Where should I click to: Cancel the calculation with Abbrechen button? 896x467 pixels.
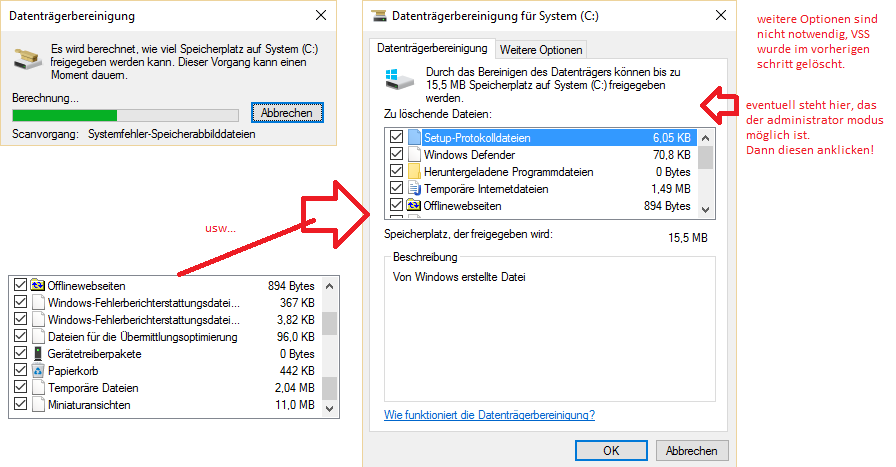(x=287, y=113)
